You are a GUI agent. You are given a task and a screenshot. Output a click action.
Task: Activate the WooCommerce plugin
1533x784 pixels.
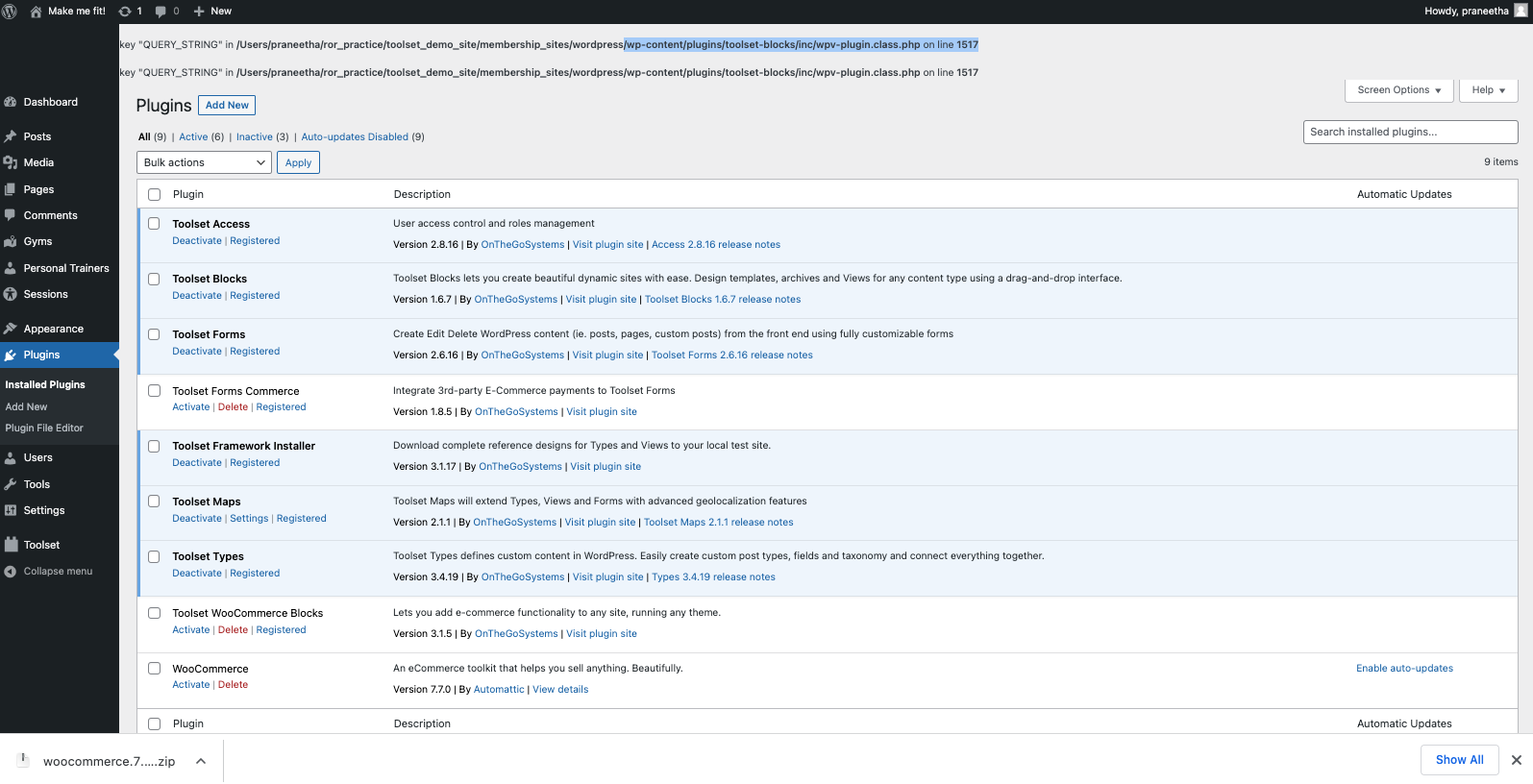(190, 685)
